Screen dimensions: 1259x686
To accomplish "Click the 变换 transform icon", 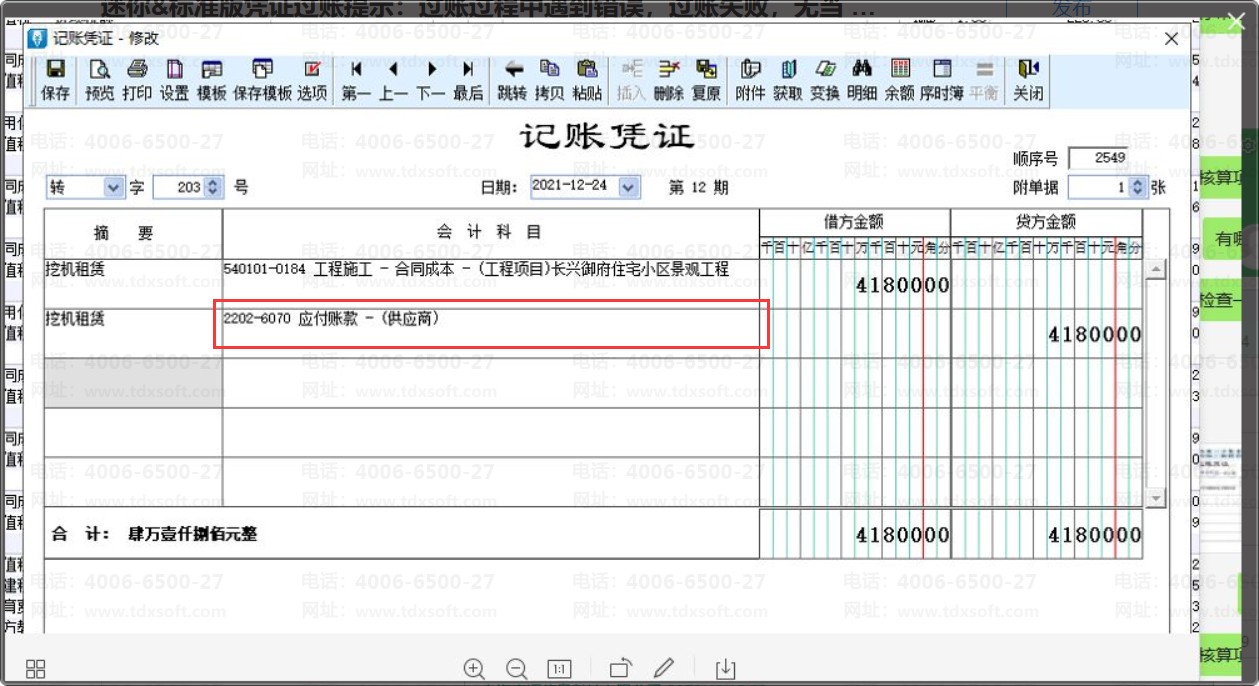I will (x=825, y=80).
